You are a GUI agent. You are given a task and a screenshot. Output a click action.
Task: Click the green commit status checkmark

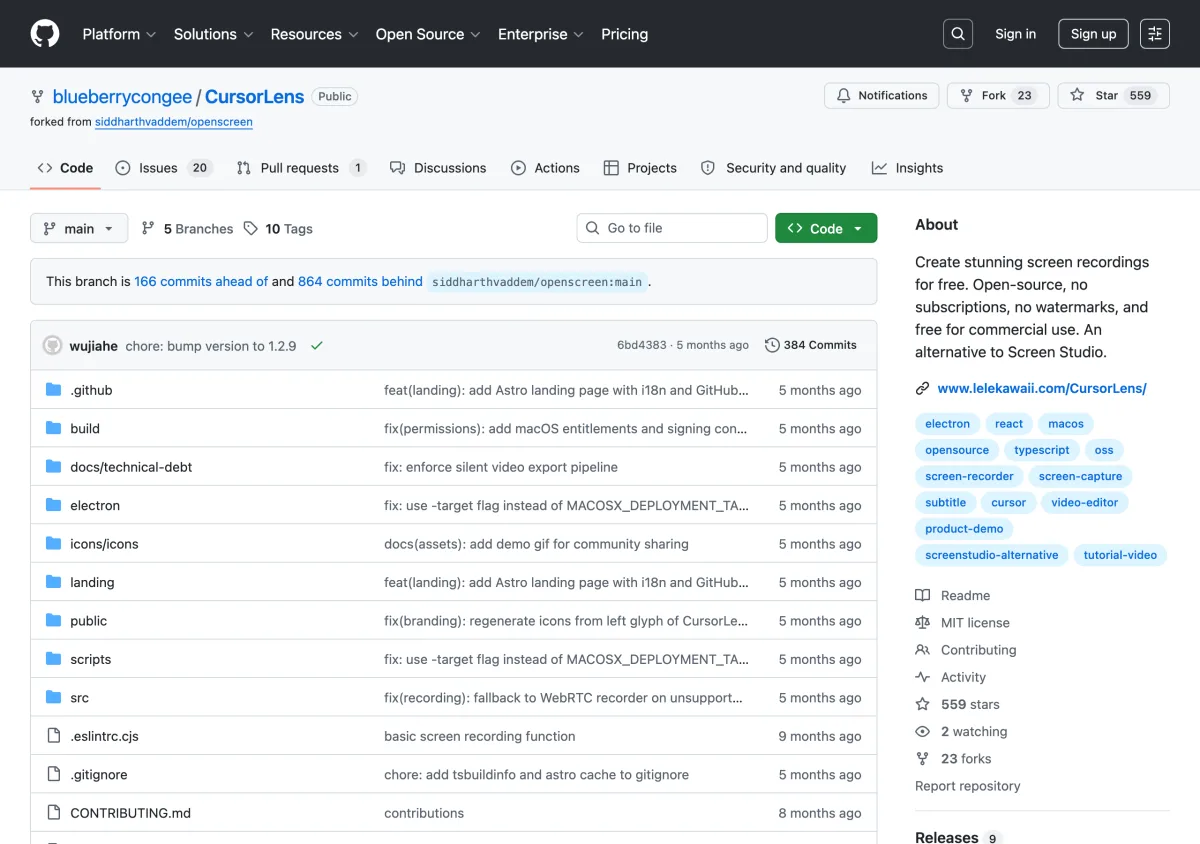click(317, 345)
